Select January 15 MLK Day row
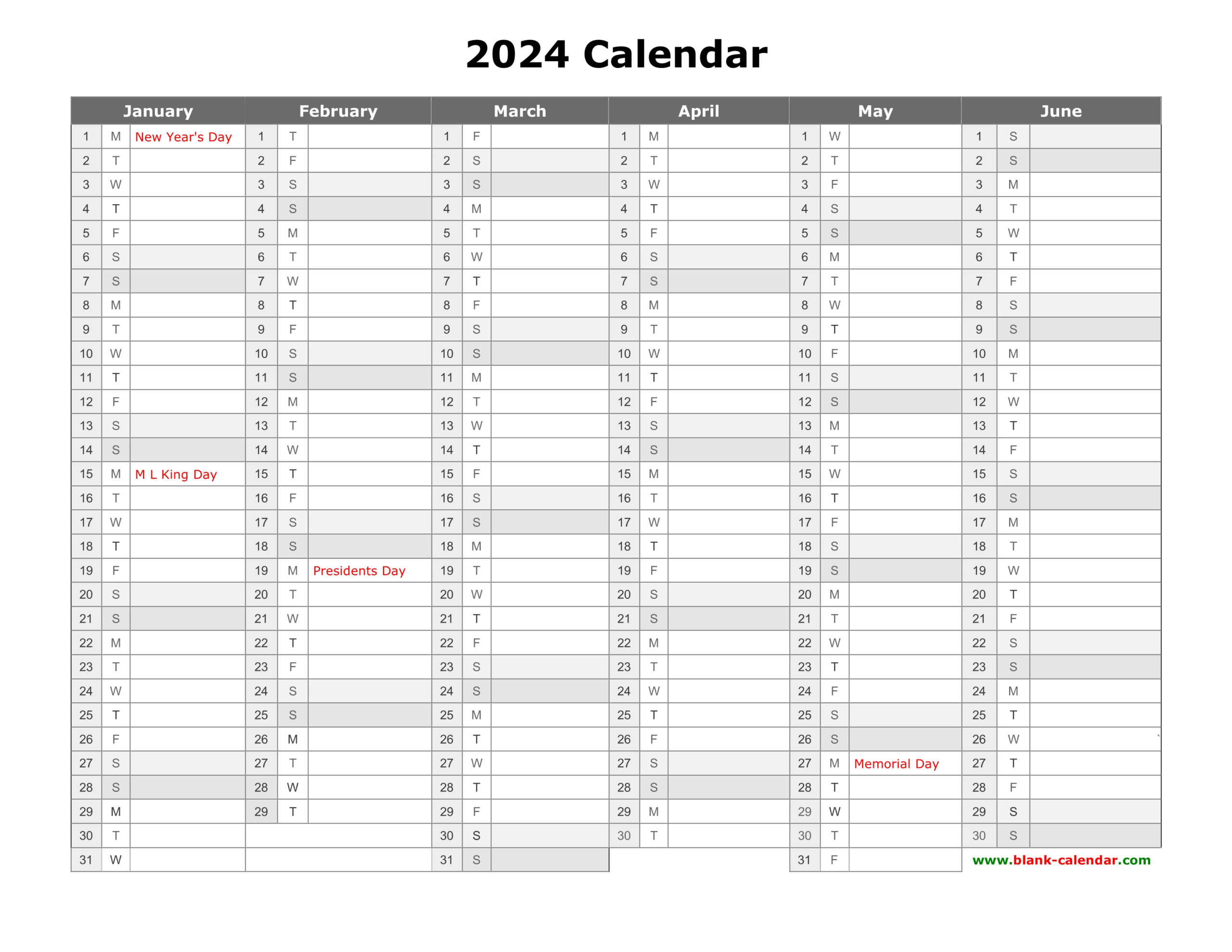Screen dimensions: 1232x952 [159, 476]
